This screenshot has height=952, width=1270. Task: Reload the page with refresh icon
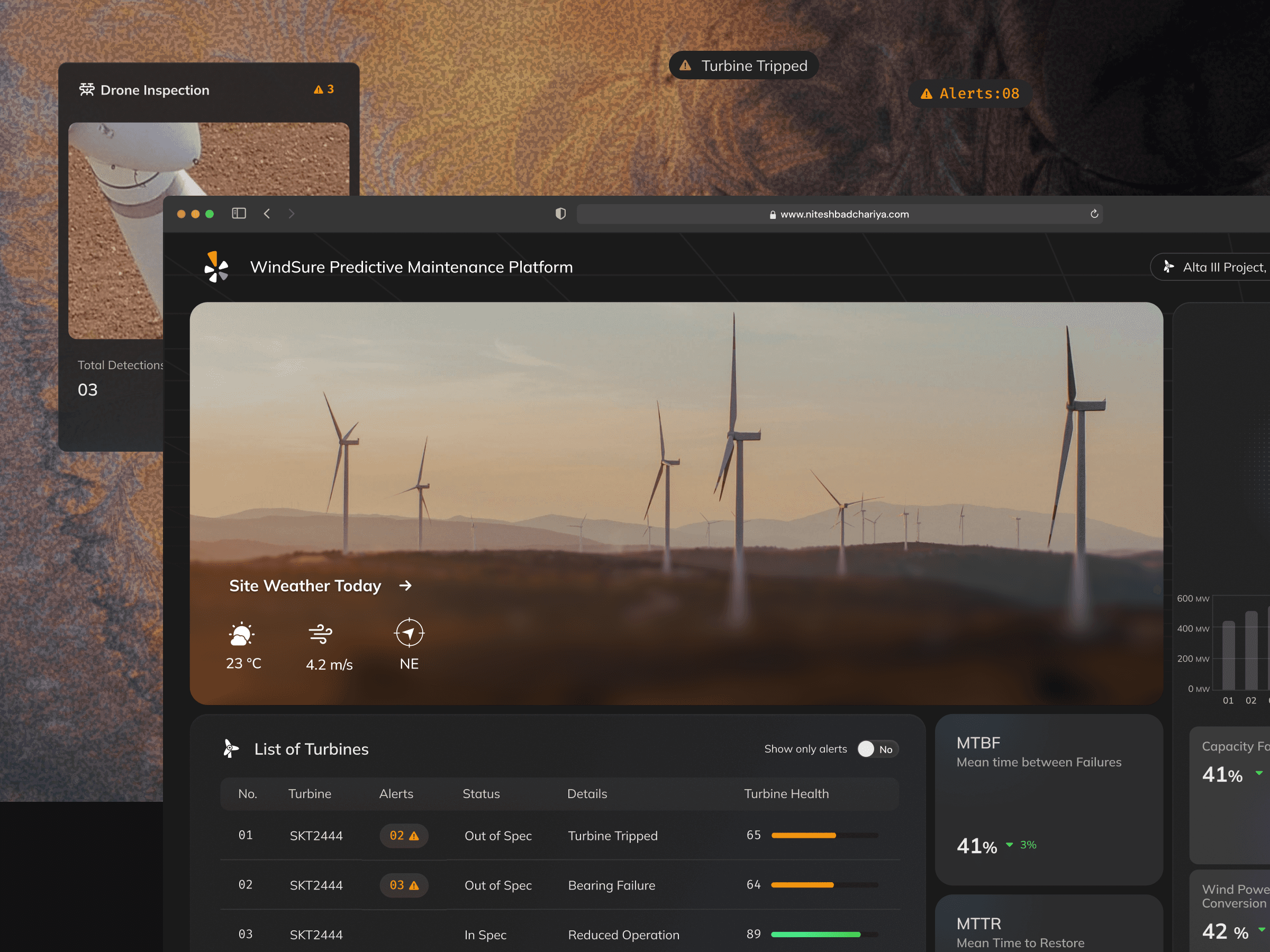[x=1094, y=214]
